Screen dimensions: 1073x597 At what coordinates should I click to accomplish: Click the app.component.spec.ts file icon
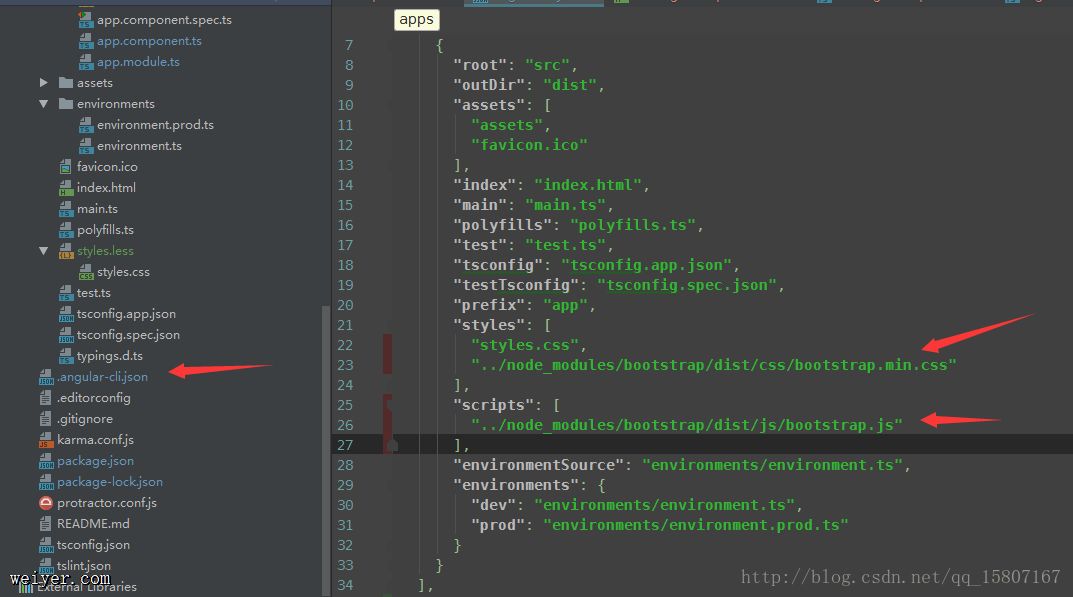click(x=86, y=20)
